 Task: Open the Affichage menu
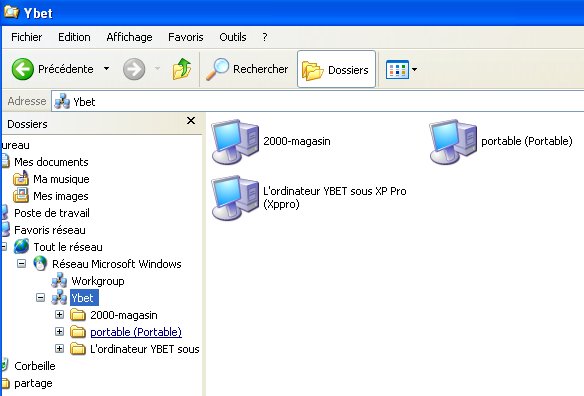129,37
